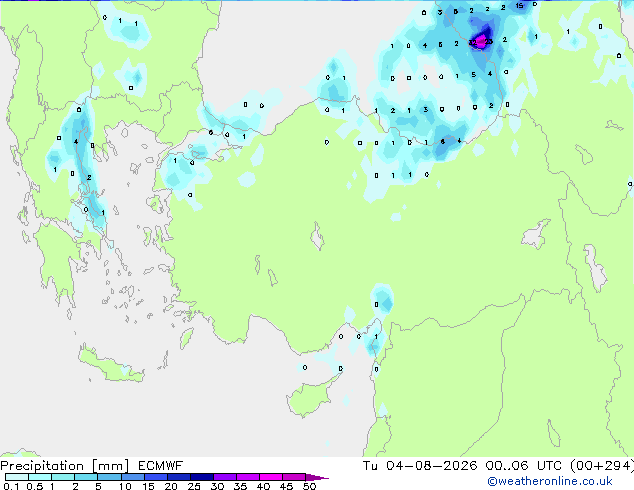634x490 pixels.
Task: Click the '23' value beside the magenta maximum
Action: click(x=488, y=42)
